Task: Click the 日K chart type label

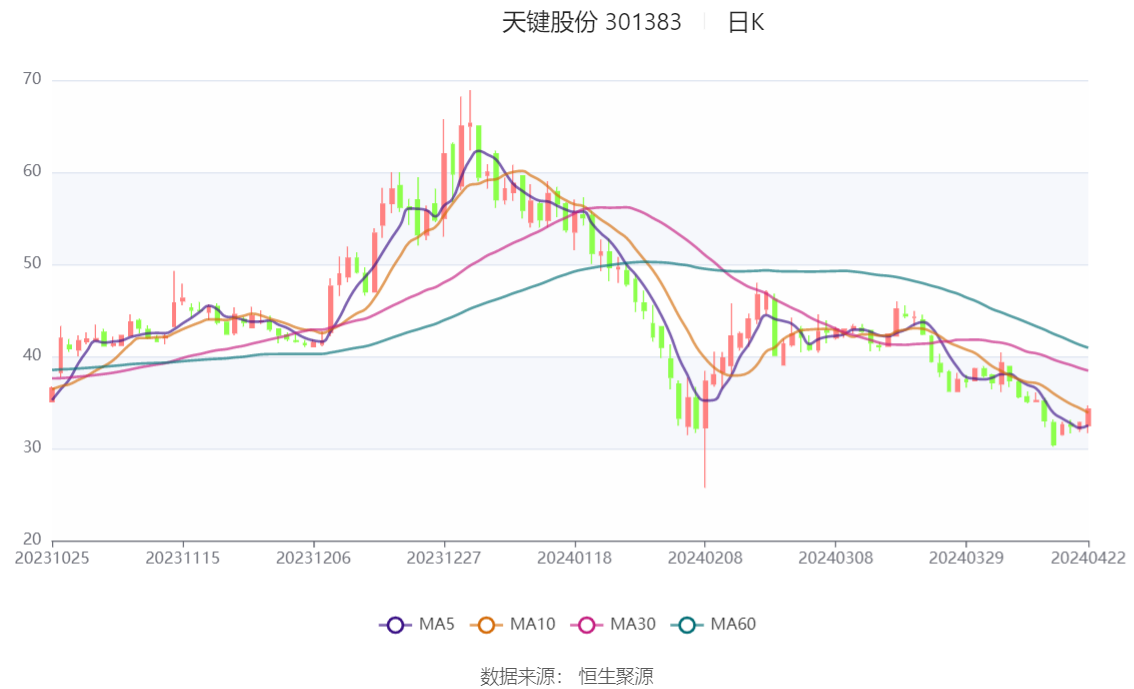Action: pos(746,23)
